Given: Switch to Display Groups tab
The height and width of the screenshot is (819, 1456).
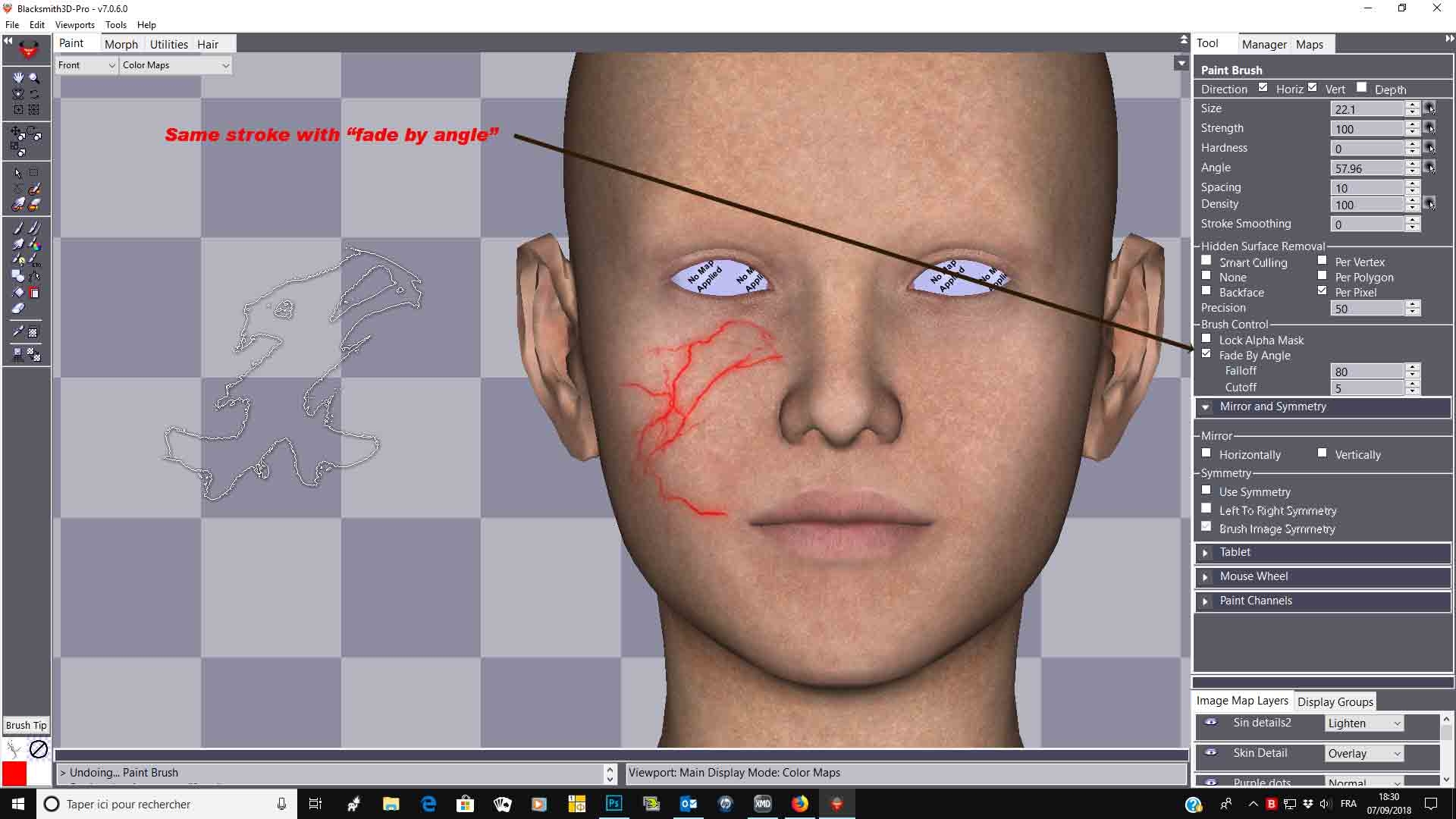Looking at the screenshot, I should click(1335, 701).
